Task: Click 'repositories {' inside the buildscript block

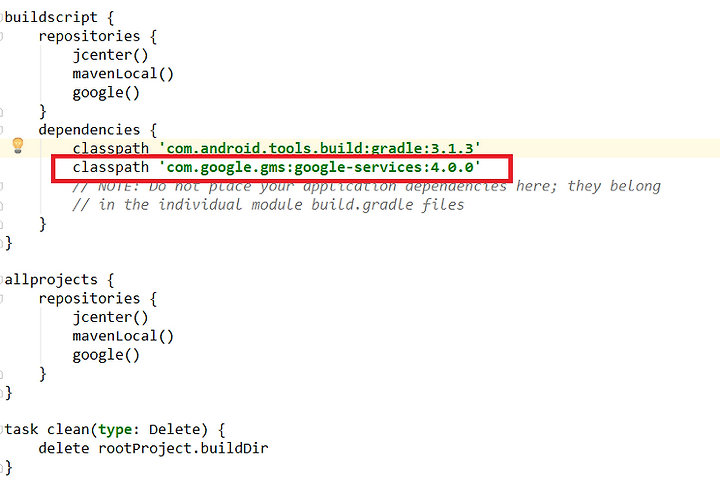Action: (x=98, y=36)
